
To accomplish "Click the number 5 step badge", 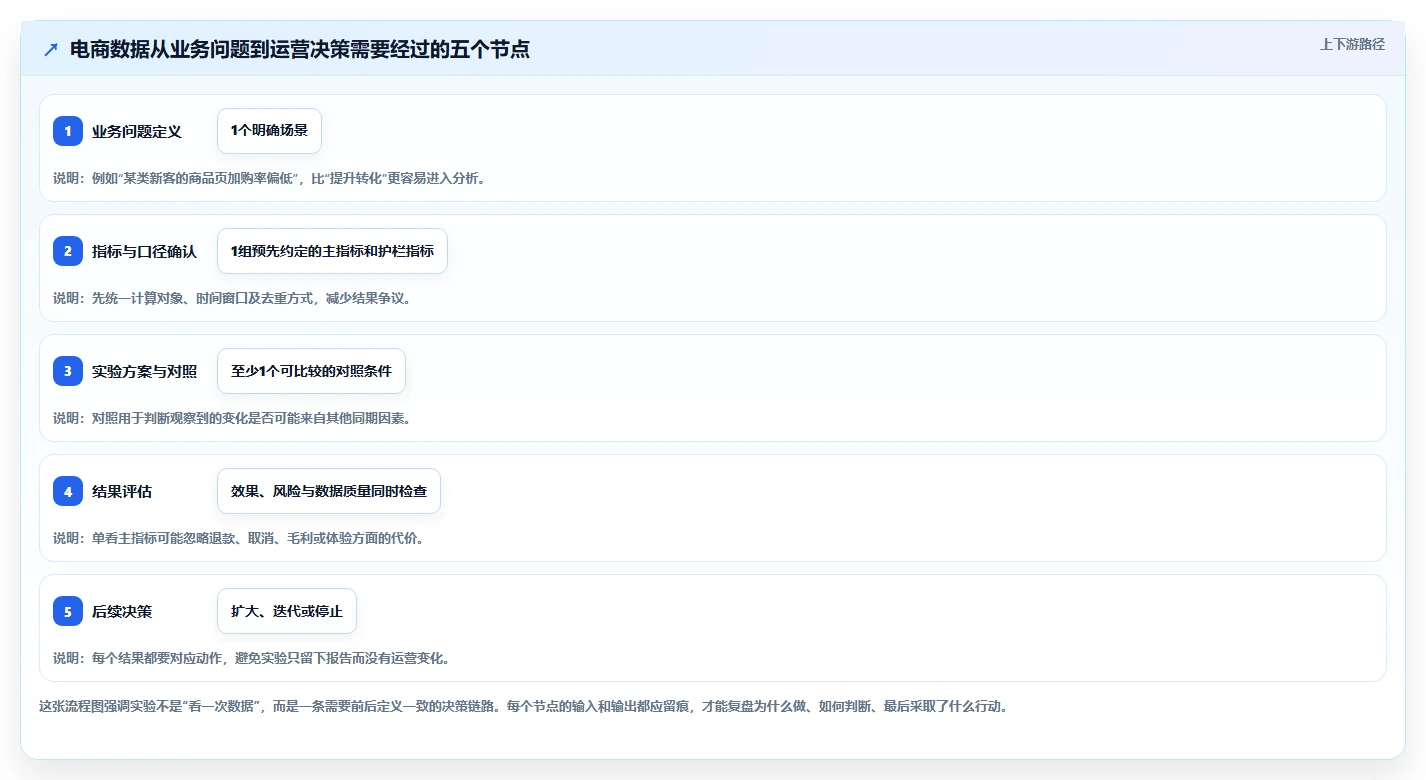I will point(68,611).
